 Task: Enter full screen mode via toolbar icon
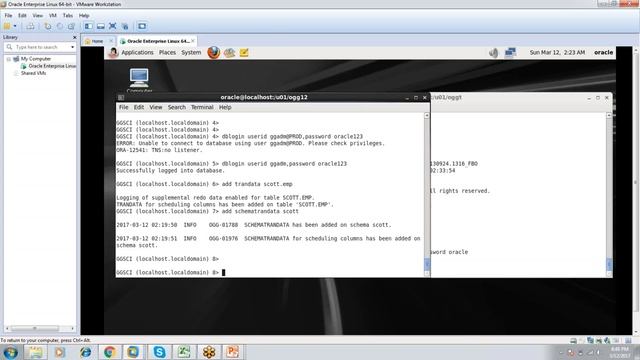click(113, 26)
